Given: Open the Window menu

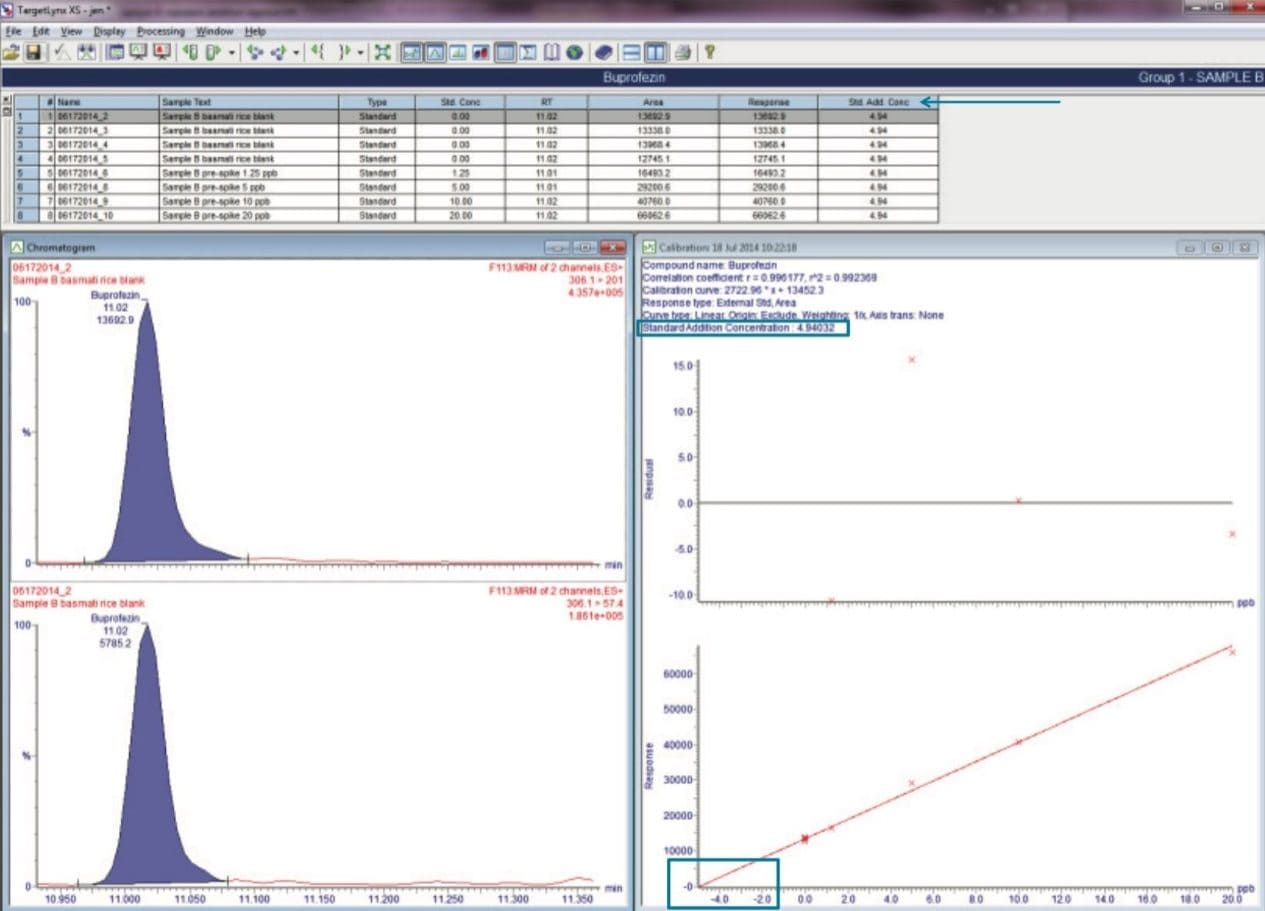Looking at the screenshot, I should click(x=214, y=32).
